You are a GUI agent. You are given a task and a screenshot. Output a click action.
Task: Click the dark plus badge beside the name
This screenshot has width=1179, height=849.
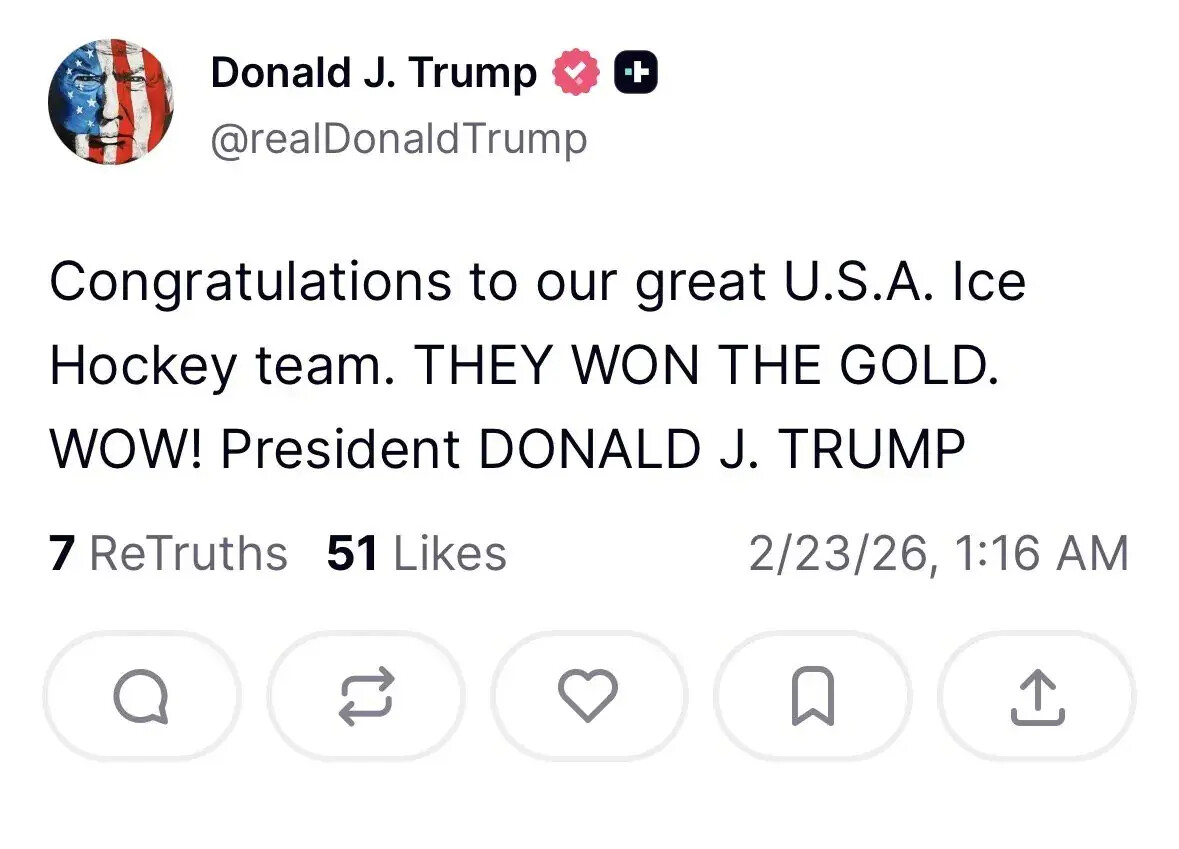point(635,73)
